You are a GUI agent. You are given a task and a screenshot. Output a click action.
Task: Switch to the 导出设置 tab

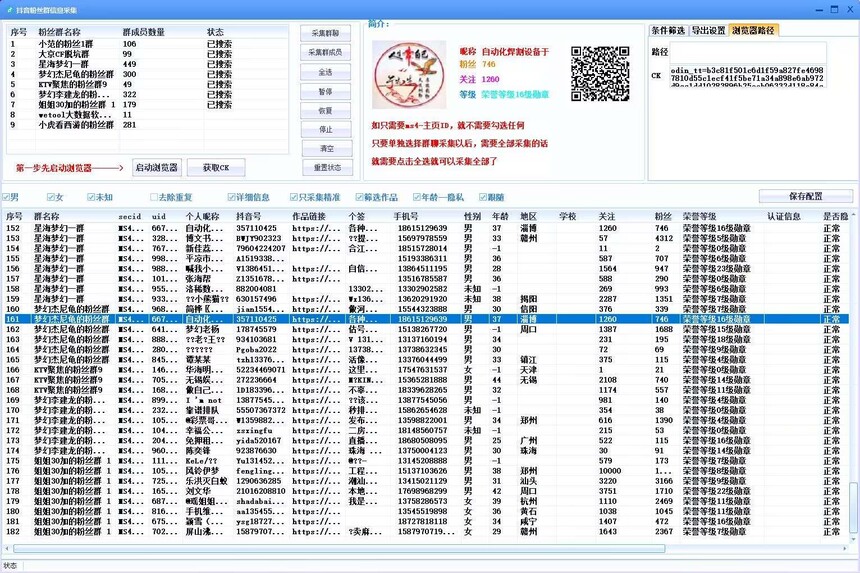click(708, 31)
